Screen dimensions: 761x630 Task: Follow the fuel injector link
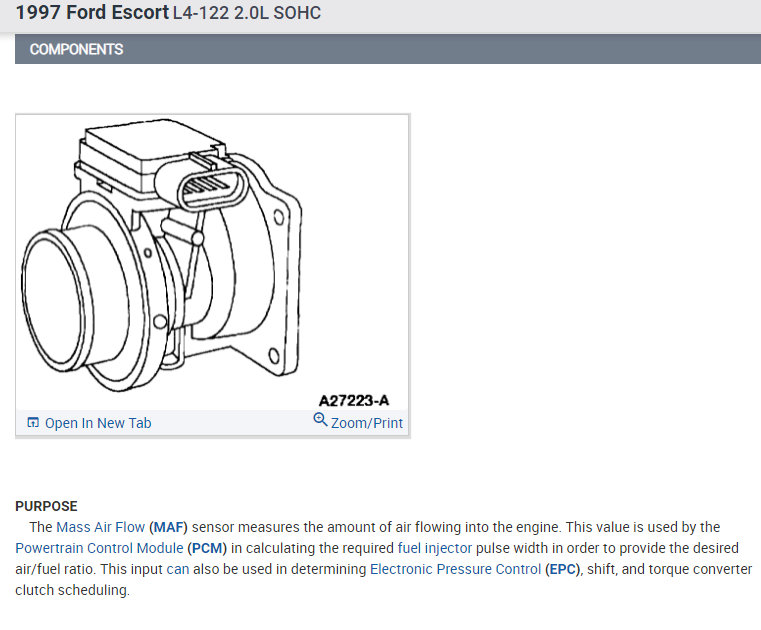(435, 548)
